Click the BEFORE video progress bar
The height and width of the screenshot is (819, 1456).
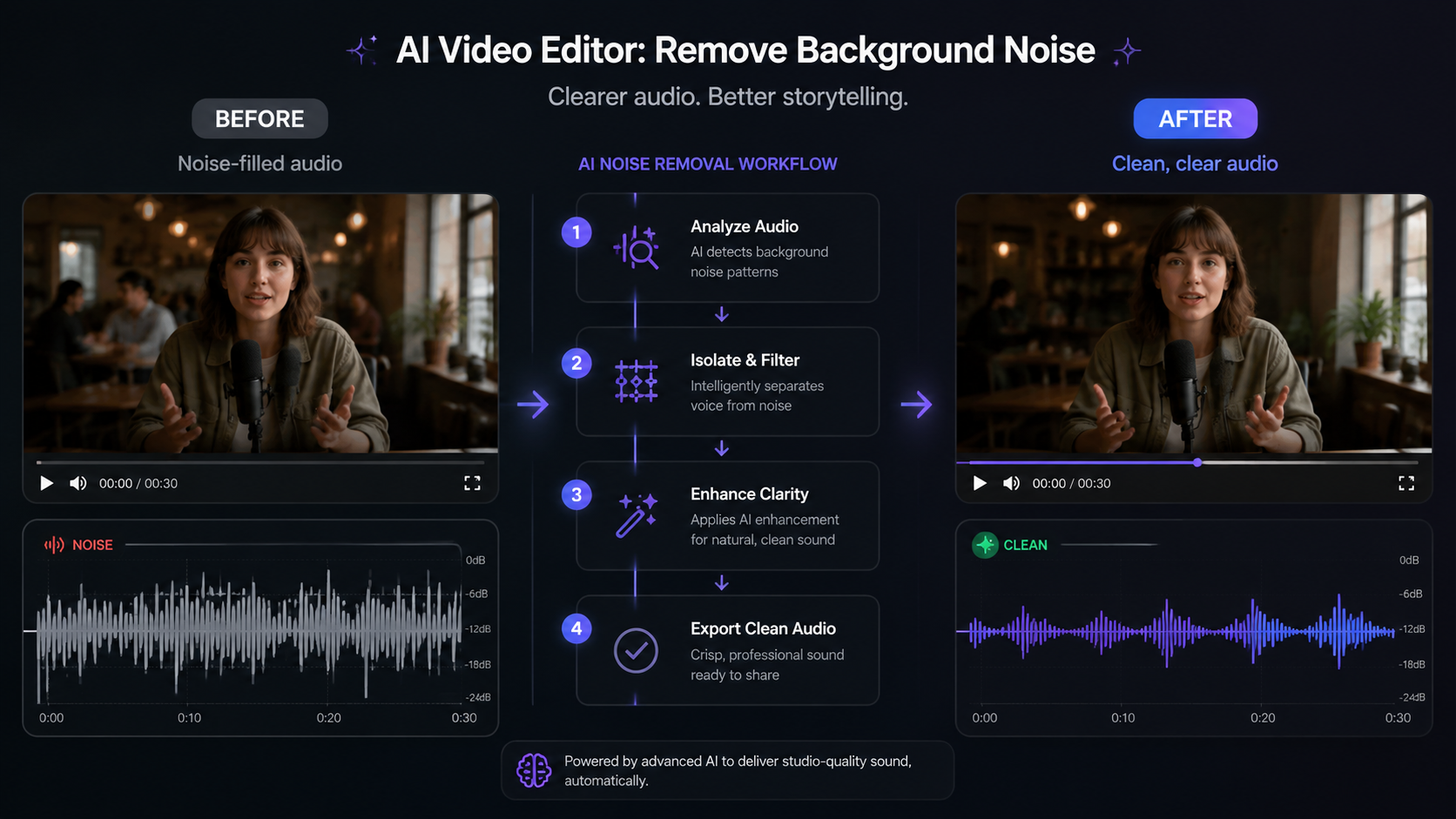tap(260, 463)
